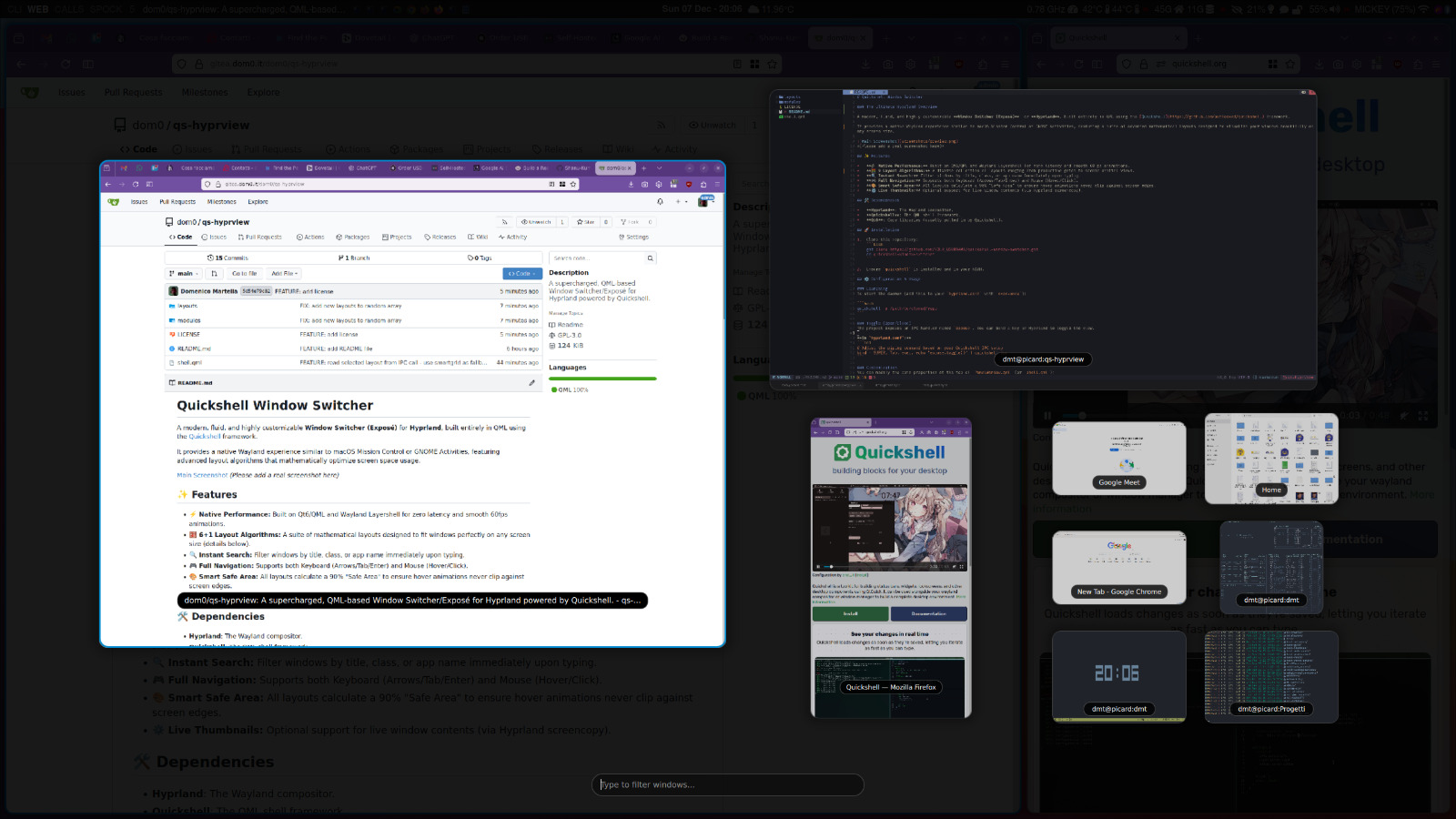
Task: Open the Code tab of the repository
Action: pos(181,238)
